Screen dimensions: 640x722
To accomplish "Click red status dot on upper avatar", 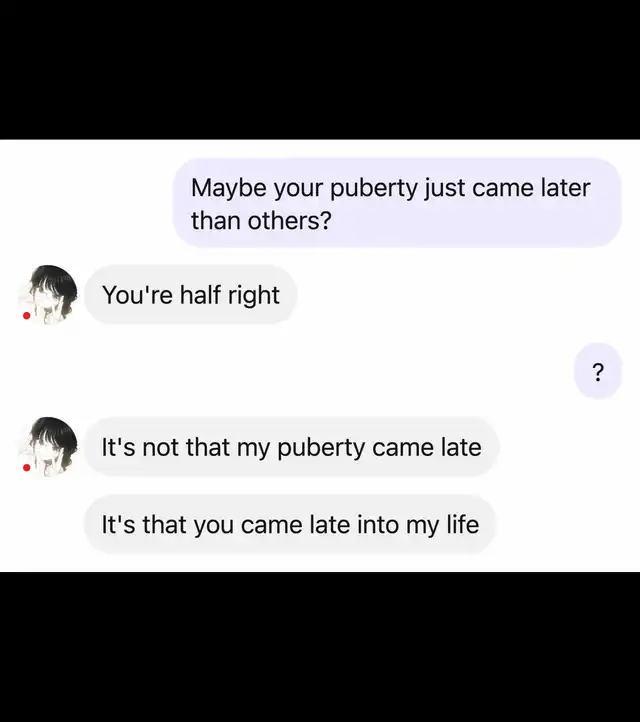I will (27, 315).
